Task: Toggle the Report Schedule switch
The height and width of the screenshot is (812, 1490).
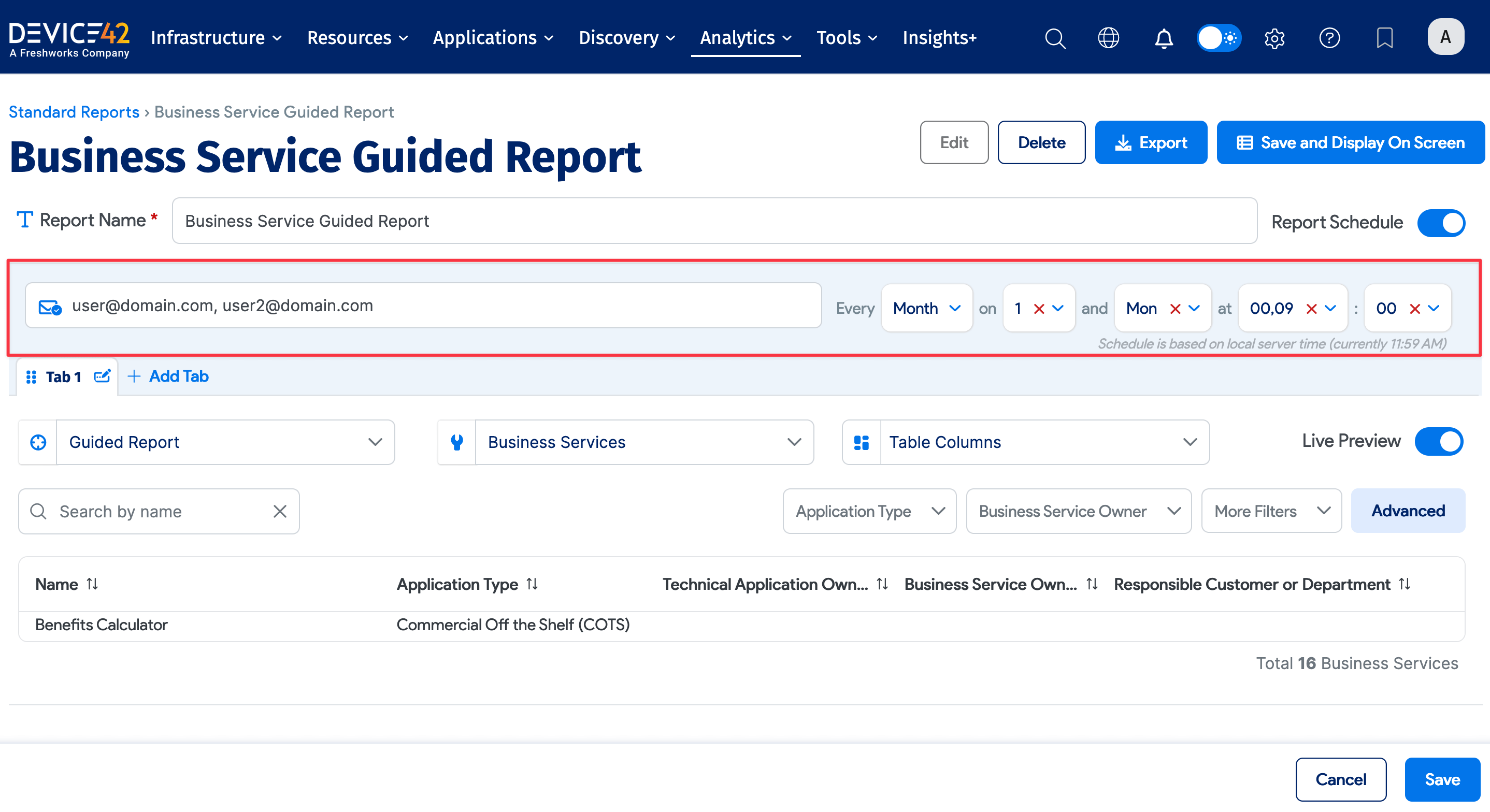Action: 1441,223
